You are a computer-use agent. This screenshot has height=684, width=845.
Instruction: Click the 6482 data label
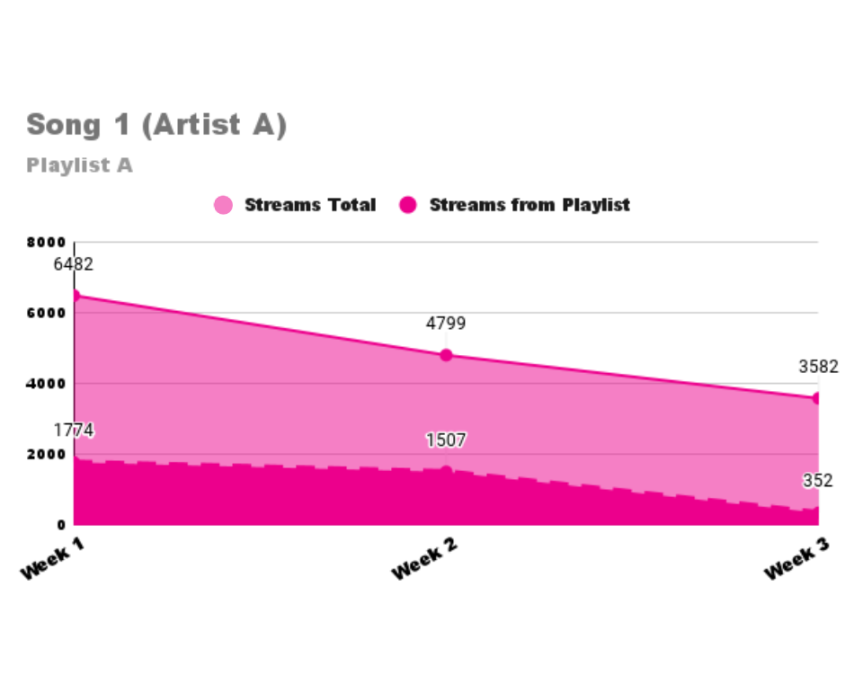click(73, 264)
